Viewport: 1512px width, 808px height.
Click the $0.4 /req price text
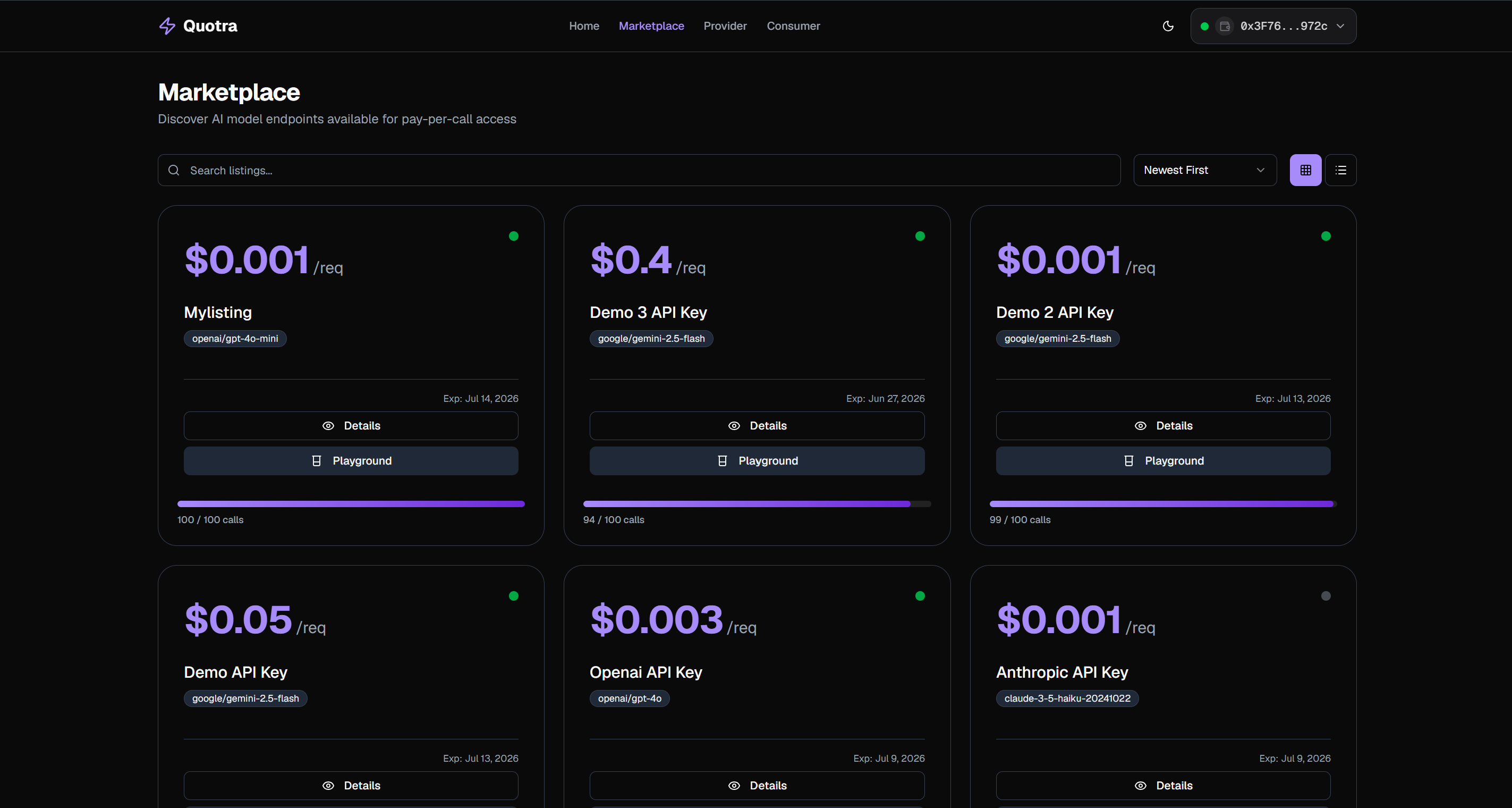[648, 260]
